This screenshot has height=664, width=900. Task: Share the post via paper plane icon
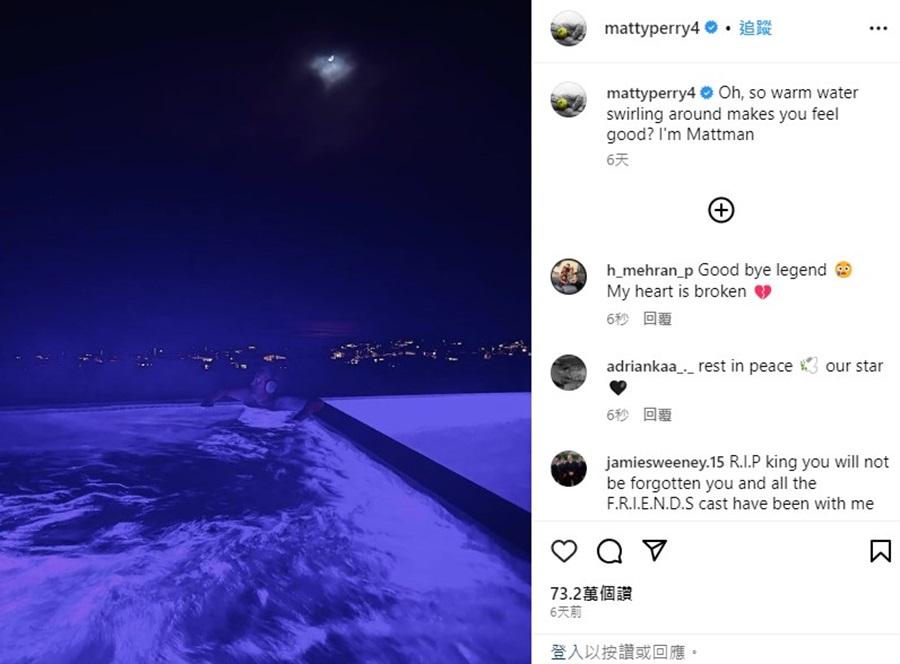click(x=654, y=550)
